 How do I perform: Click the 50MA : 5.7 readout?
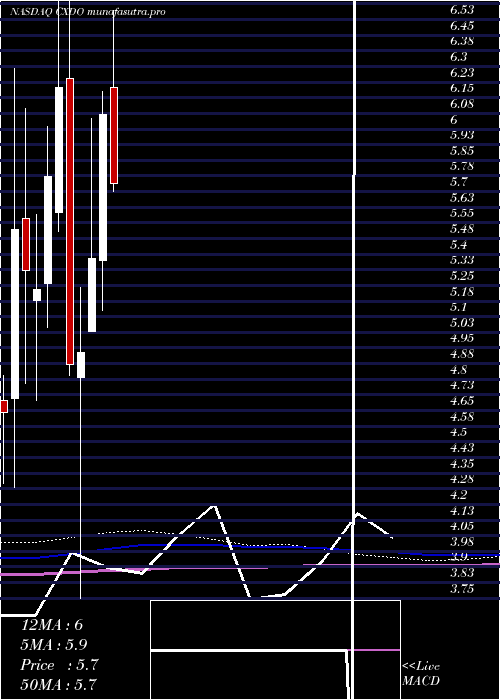pyautogui.click(x=59, y=684)
